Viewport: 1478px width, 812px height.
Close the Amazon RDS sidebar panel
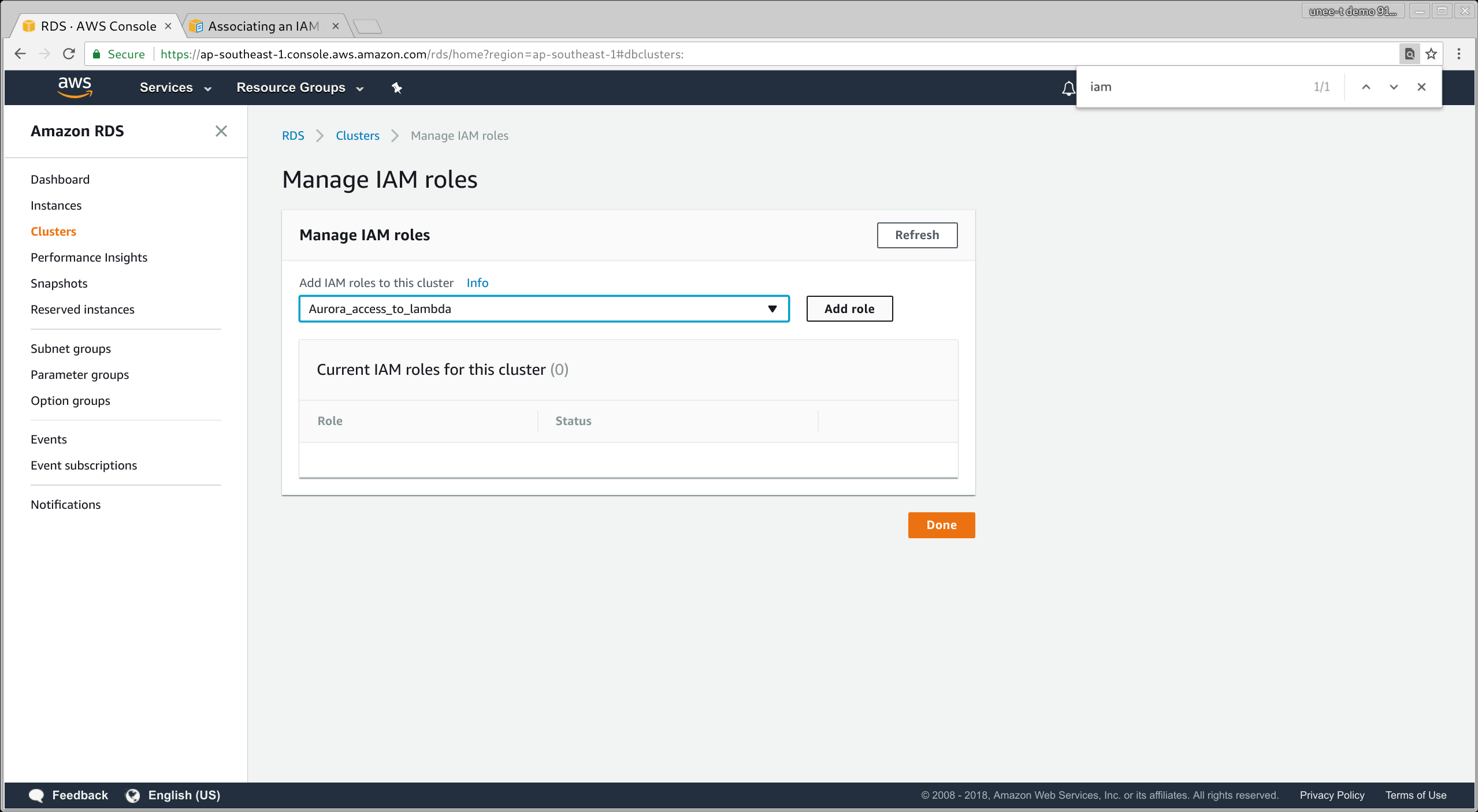[221, 131]
